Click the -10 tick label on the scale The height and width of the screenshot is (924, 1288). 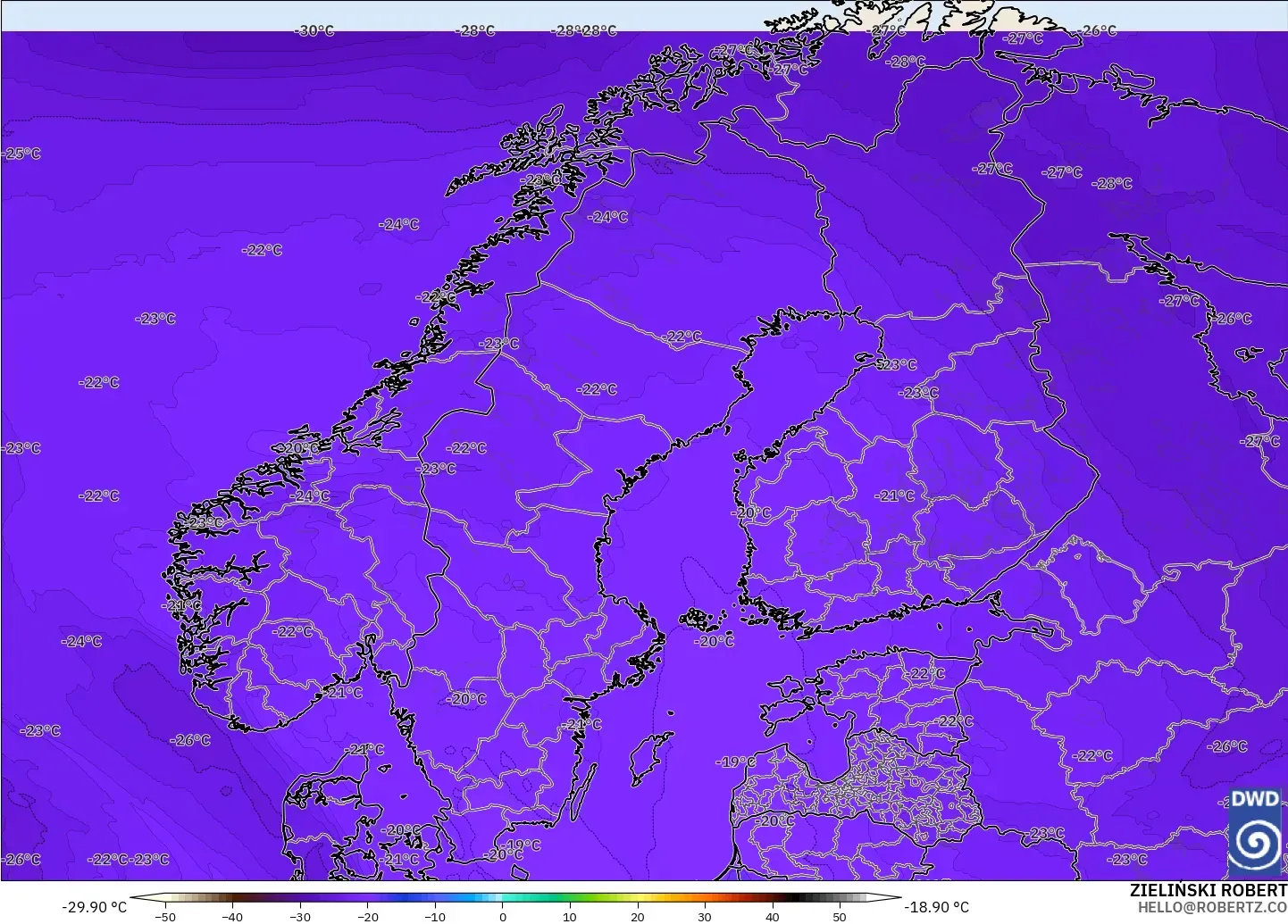coord(435,916)
